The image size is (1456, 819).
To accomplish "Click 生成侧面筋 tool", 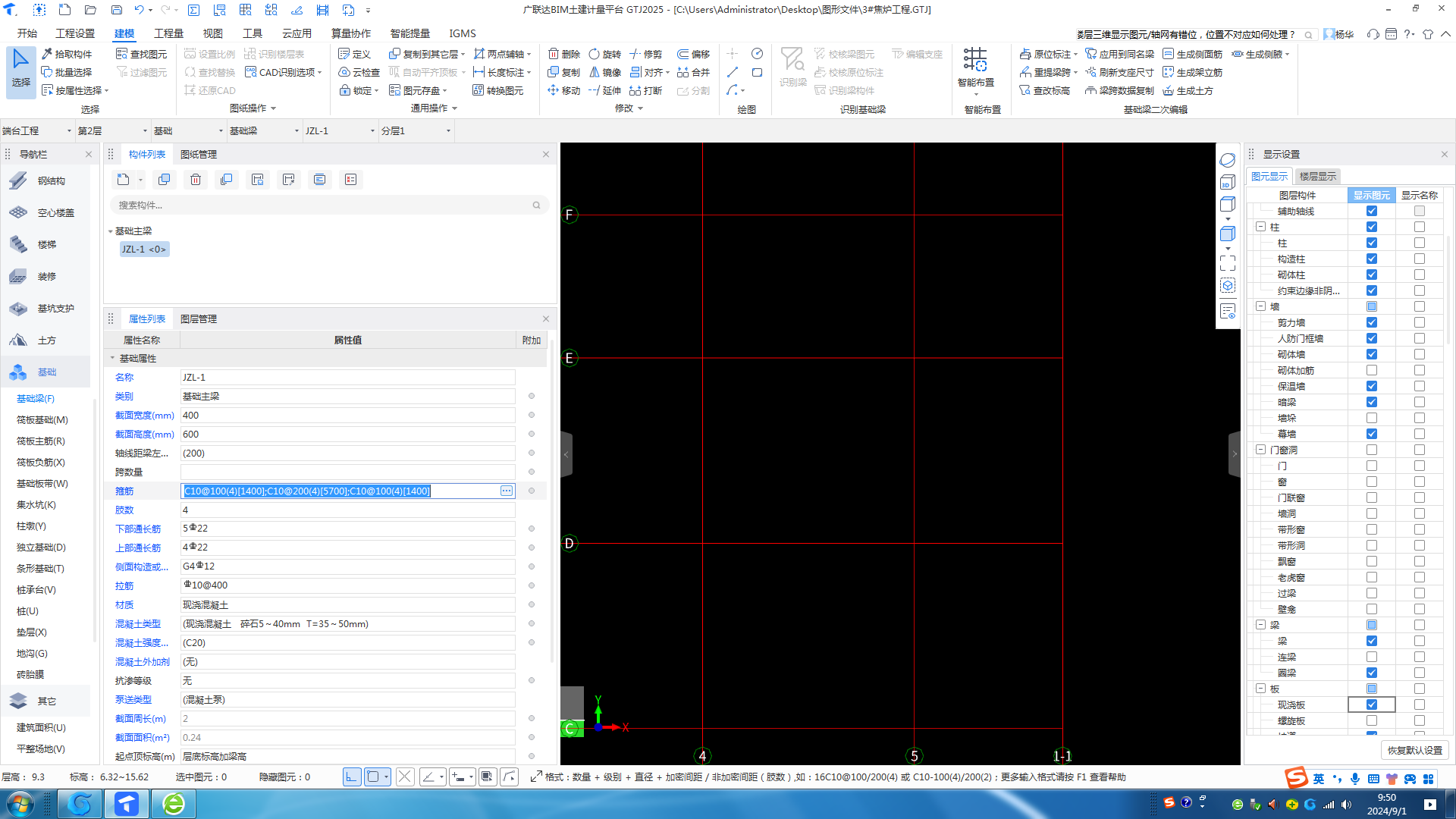I will coord(1192,54).
